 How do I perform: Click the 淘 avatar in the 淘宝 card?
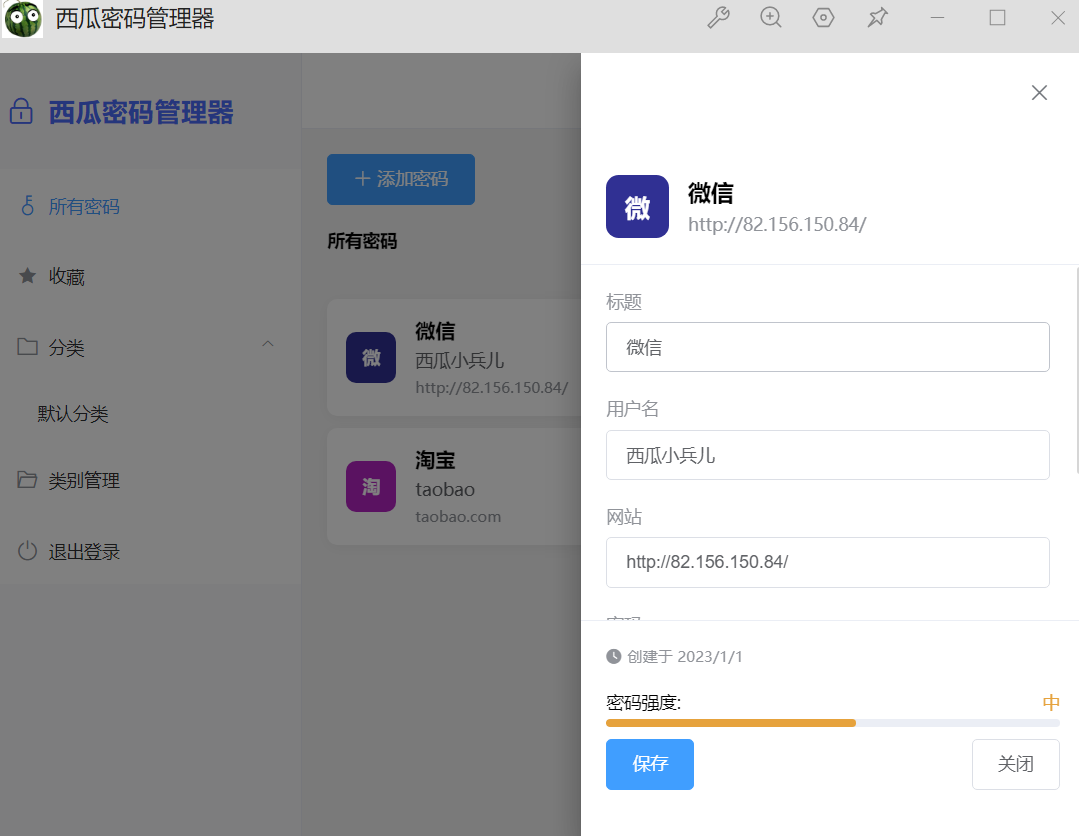(371, 486)
